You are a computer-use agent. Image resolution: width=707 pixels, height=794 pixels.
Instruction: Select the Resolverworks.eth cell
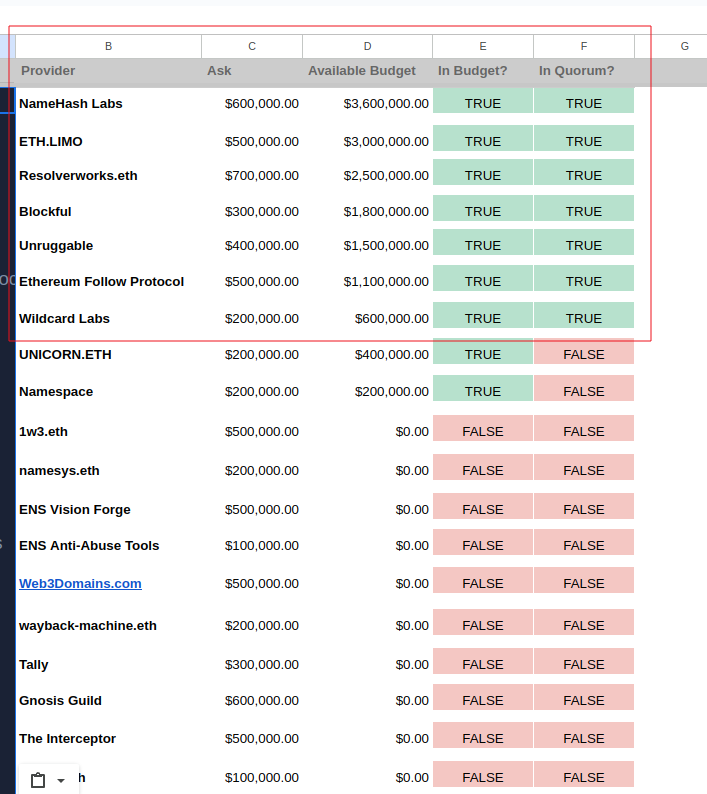pyautogui.click(x=78, y=175)
